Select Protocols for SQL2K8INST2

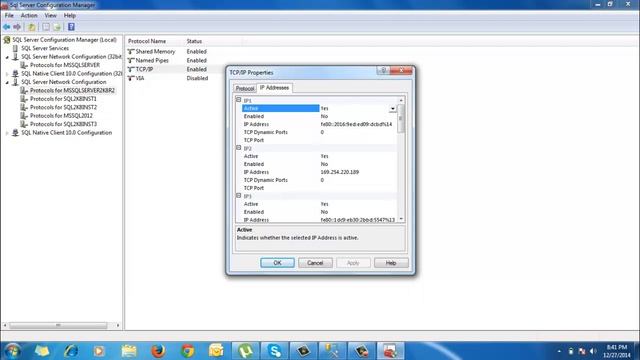63,107
